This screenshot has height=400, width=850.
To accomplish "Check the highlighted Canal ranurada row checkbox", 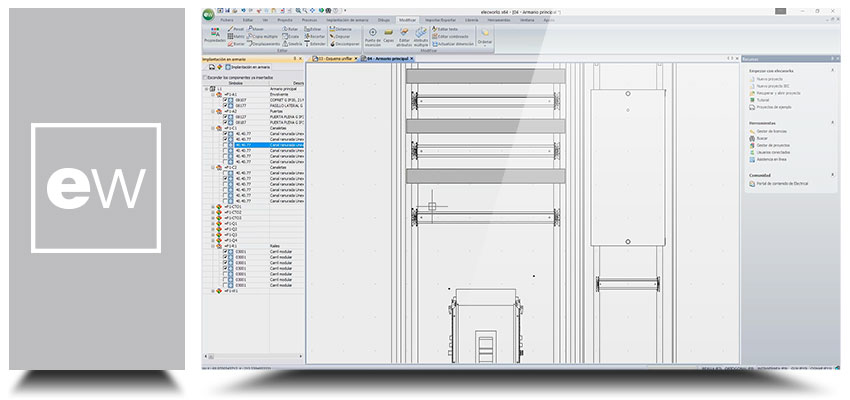I will [x=226, y=145].
